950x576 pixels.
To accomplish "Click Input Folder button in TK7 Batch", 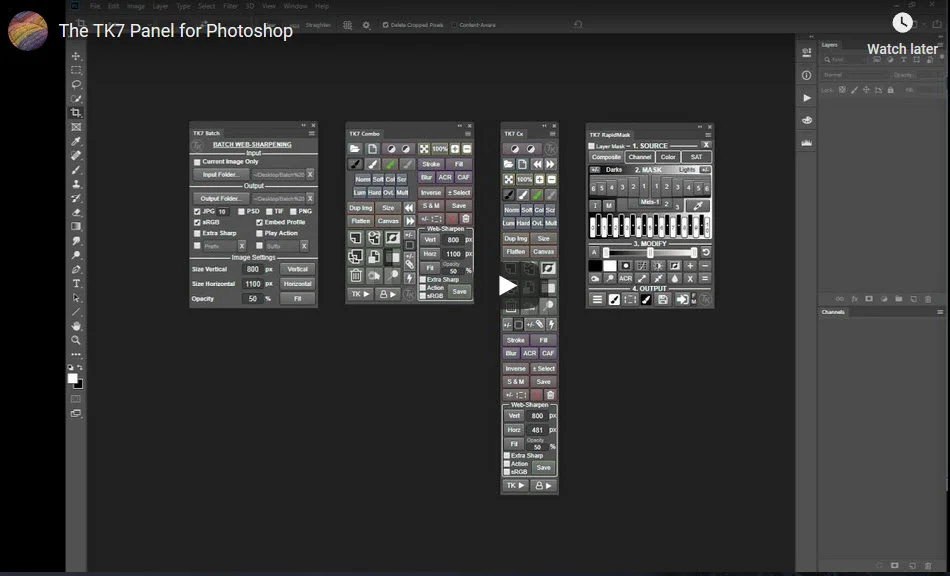I will [221, 174].
